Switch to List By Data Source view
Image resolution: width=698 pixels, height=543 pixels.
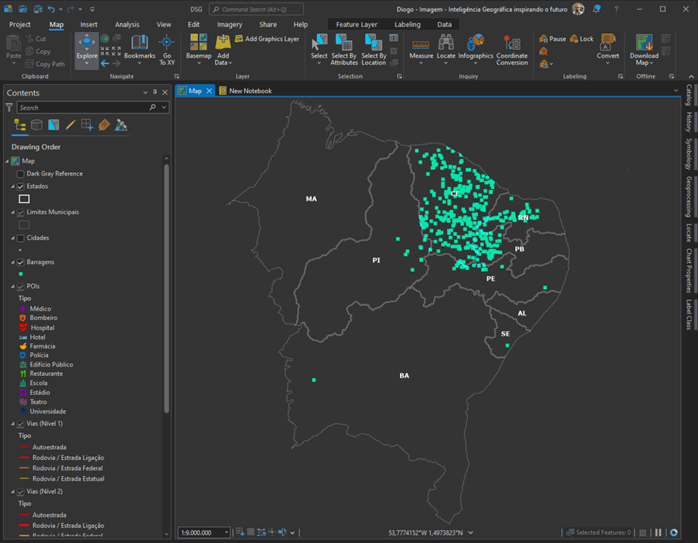coord(37,125)
